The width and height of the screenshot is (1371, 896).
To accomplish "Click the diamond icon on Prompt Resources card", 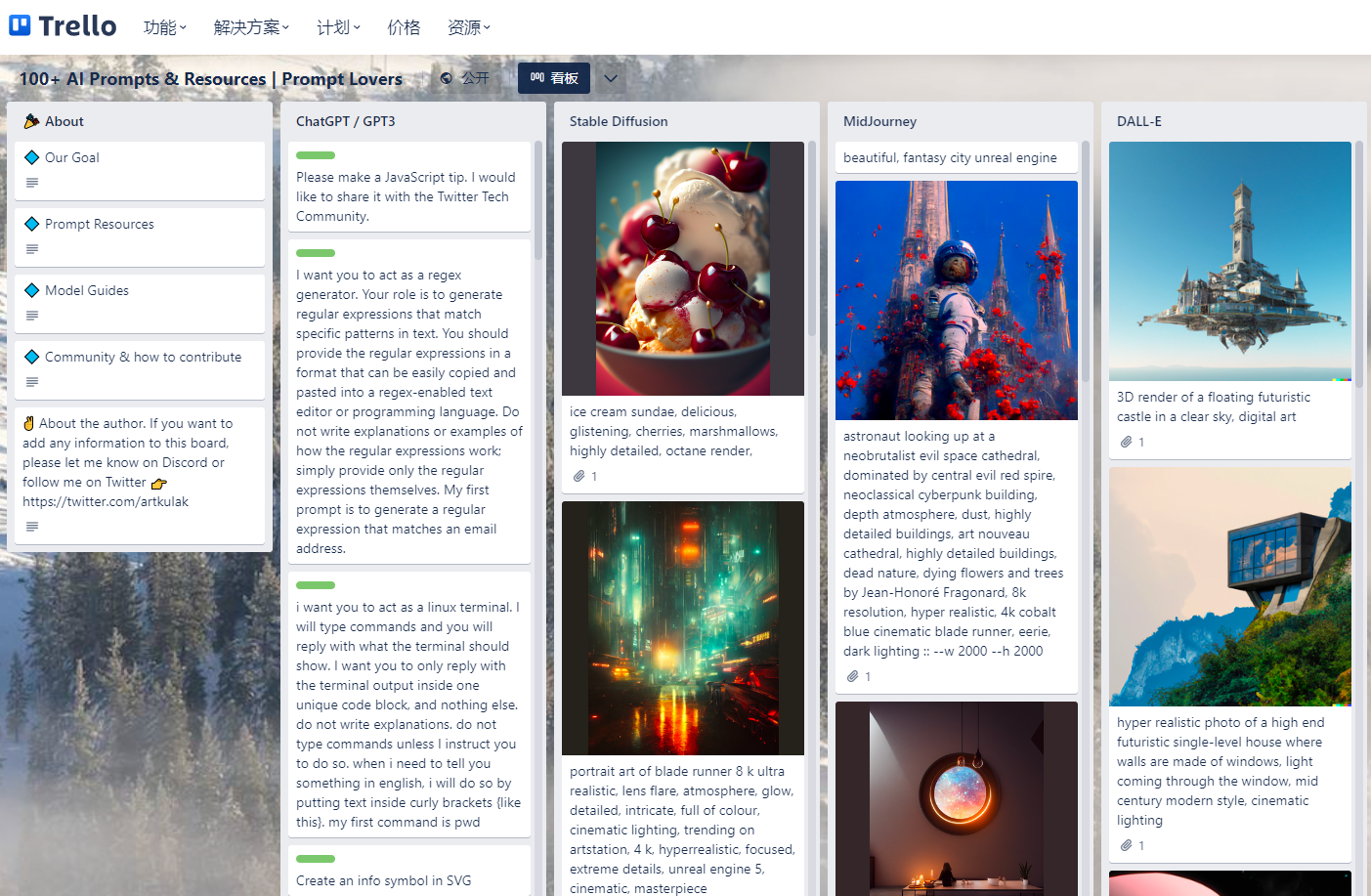I will tap(32, 224).
